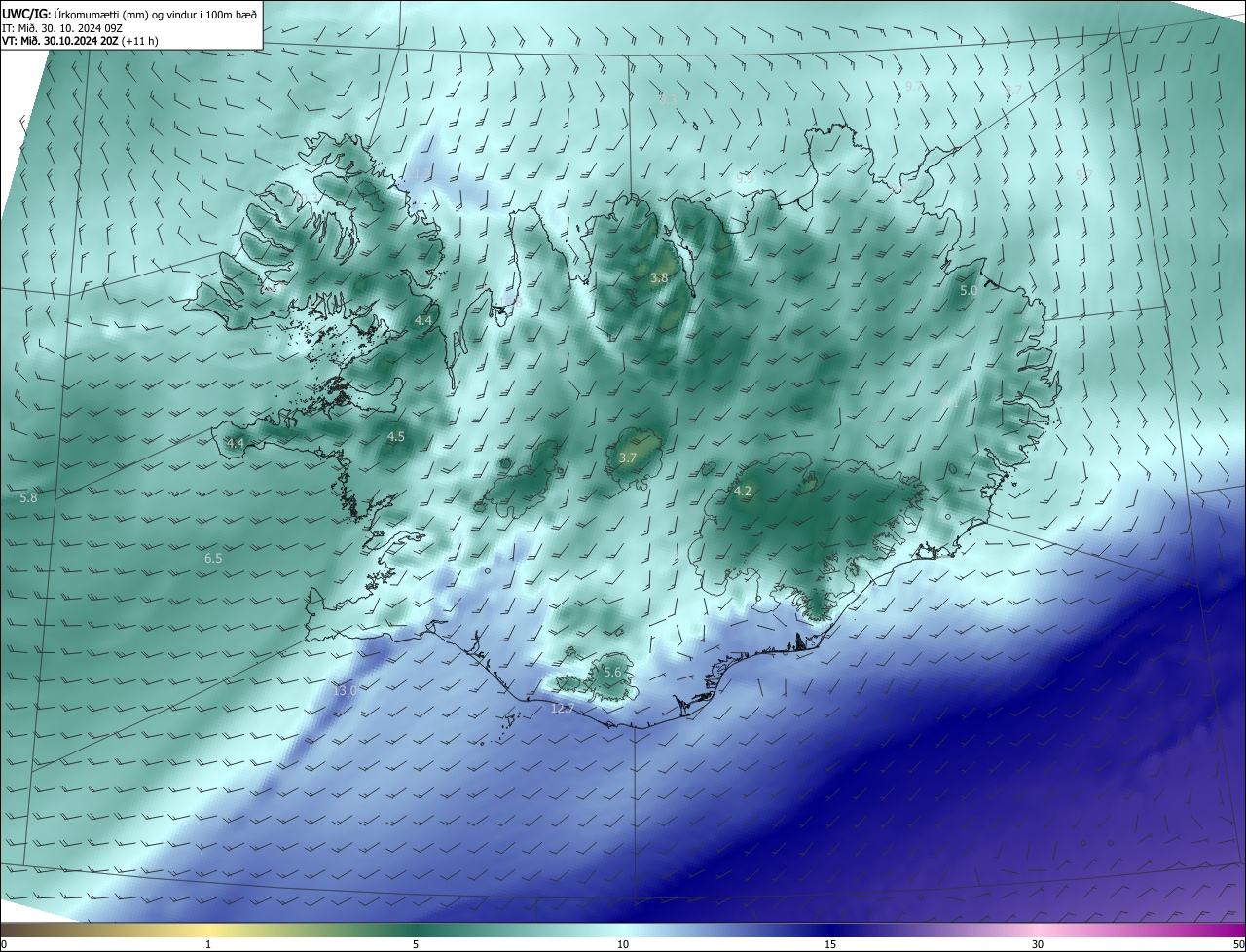Click the 30 tick on the color scale
The height and width of the screenshot is (952, 1246).
click(1038, 944)
